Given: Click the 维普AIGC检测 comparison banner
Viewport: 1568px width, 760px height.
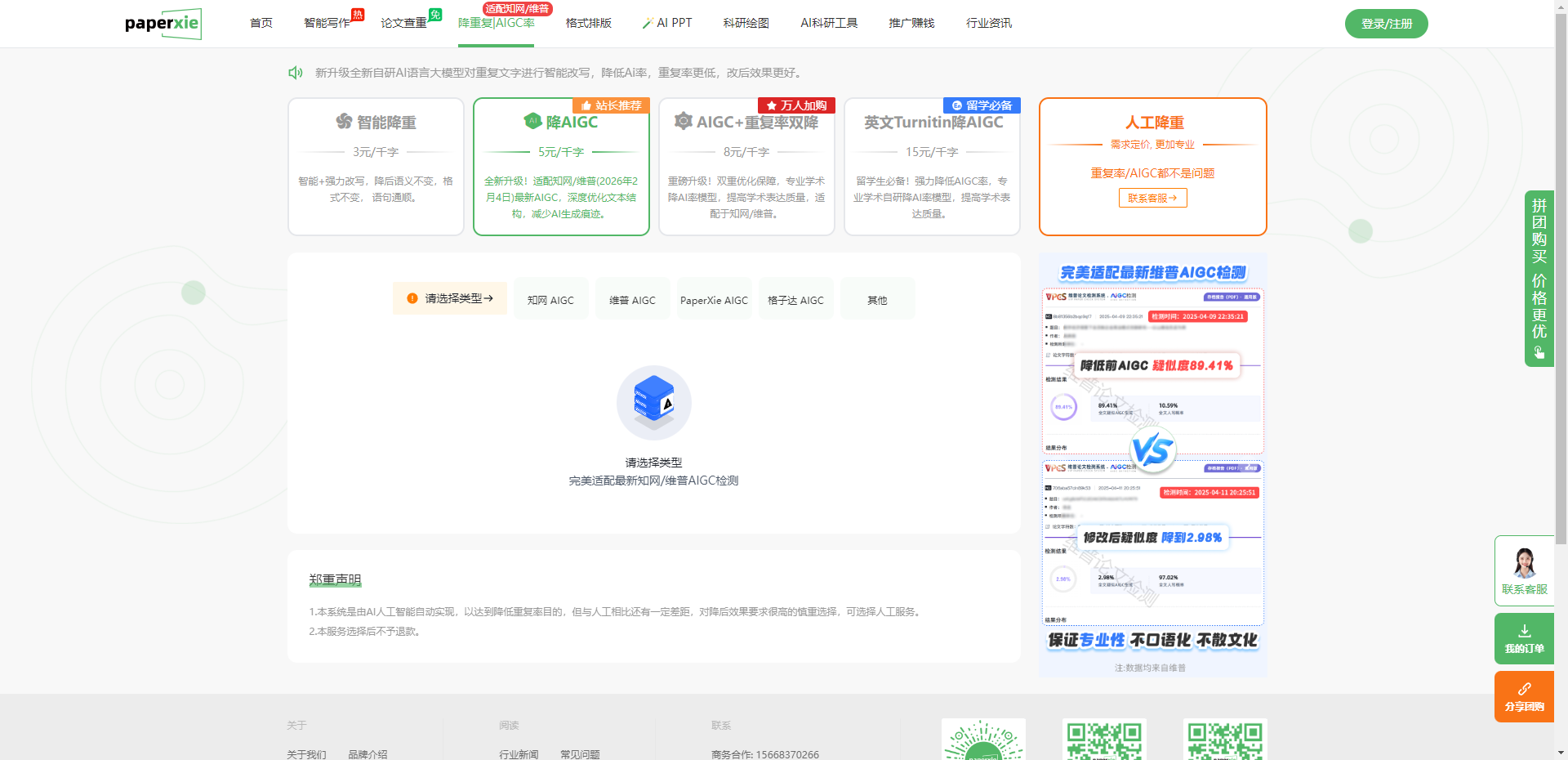Looking at the screenshot, I should (x=1152, y=465).
